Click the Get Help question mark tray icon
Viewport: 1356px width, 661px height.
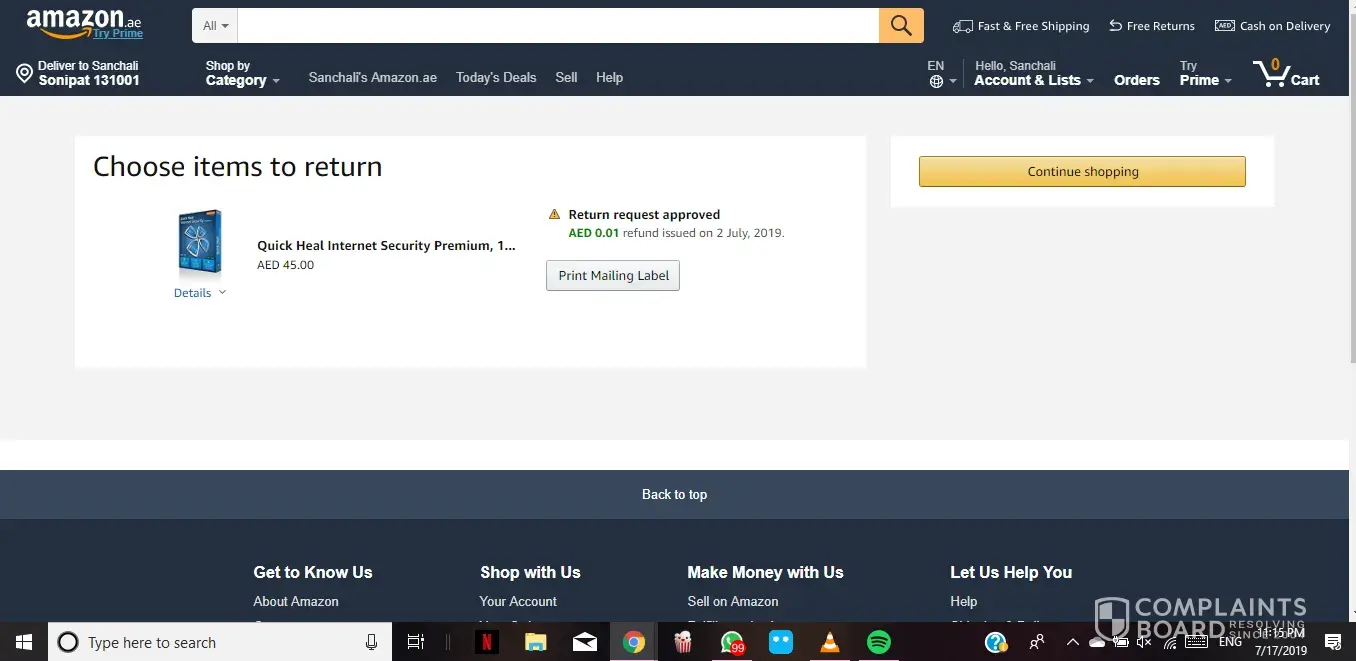[x=996, y=642]
